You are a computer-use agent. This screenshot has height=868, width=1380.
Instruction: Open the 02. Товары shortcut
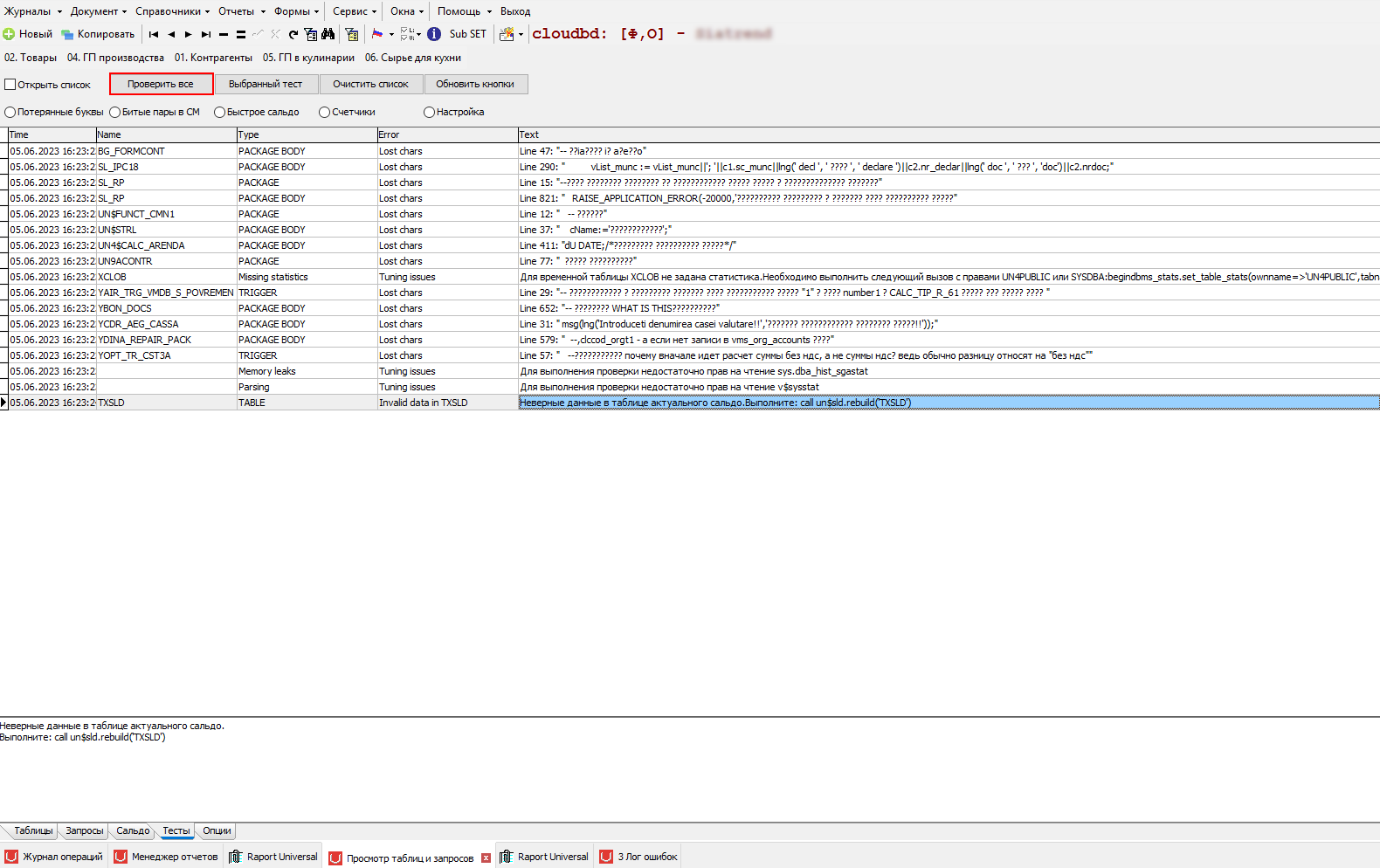tap(31, 58)
